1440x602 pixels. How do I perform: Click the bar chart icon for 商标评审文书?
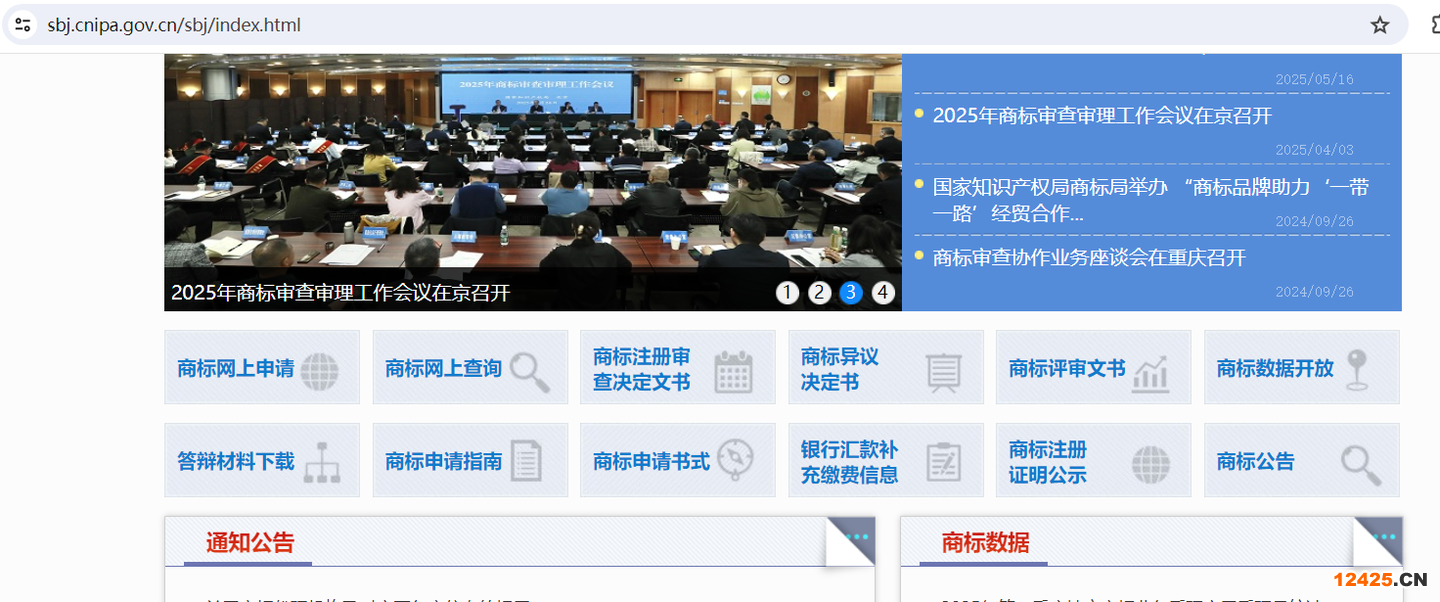point(1150,371)
